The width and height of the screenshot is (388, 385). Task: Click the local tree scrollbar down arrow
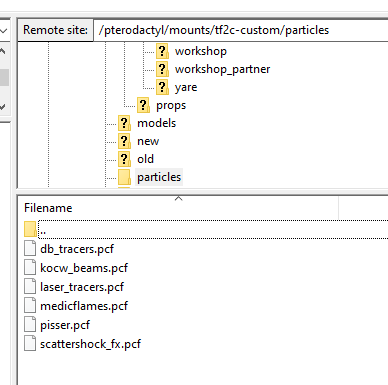[x=3, y=107]
